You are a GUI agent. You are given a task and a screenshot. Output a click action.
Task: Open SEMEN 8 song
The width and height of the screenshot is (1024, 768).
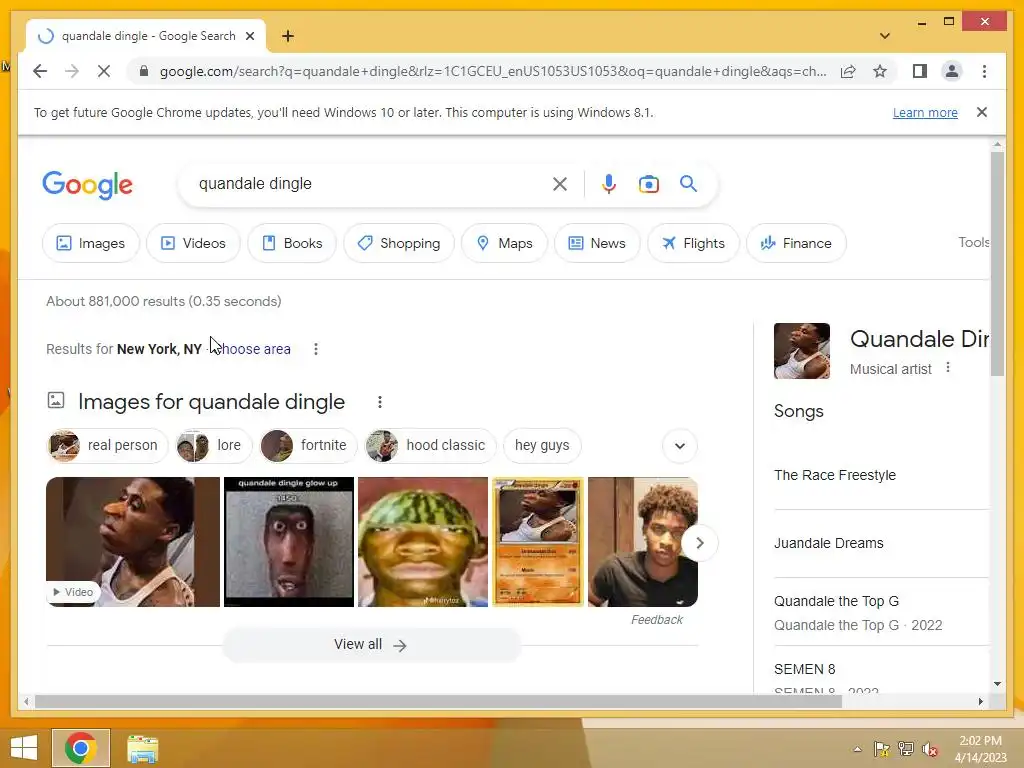[x=805, y=669]
